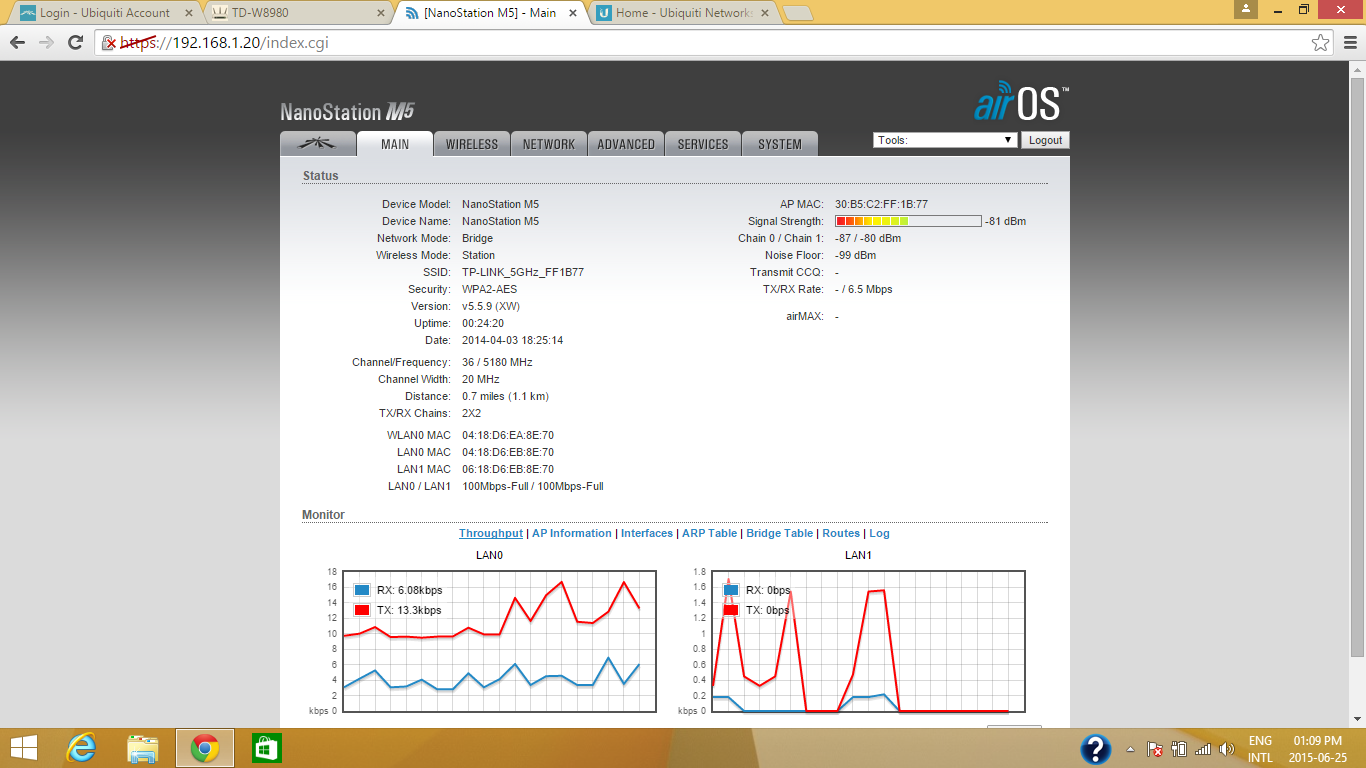Open the taskbar clock and date

(x=1320, y=749)
